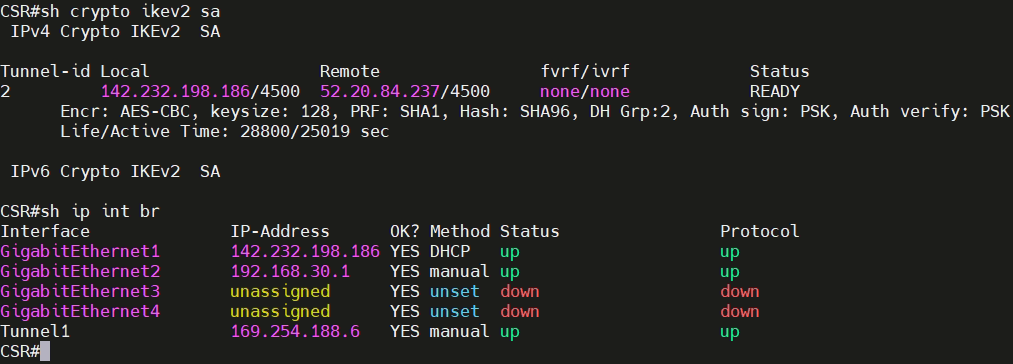Click the READY status text

[x=775, y=92]
